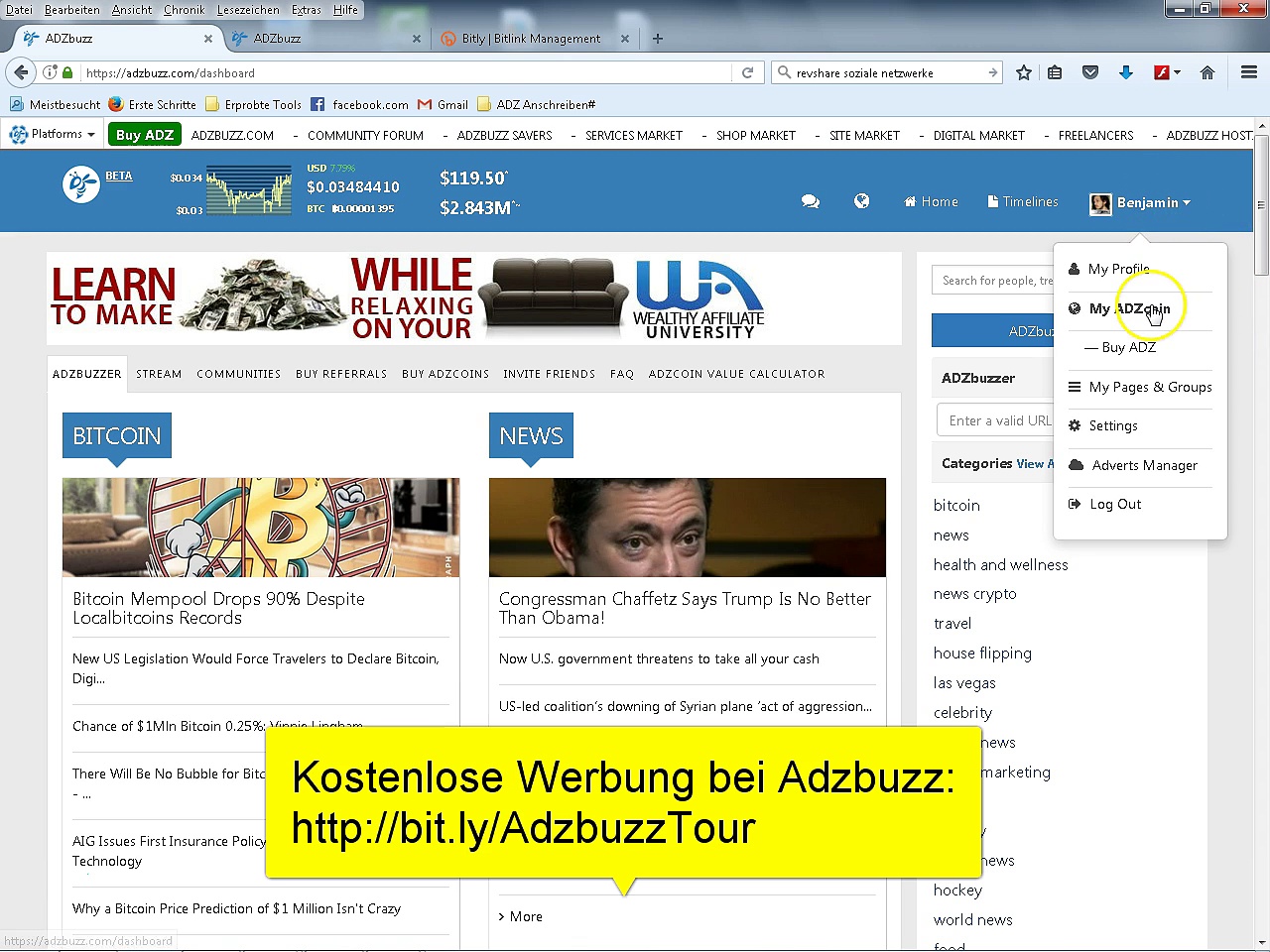This screenshot has height=952, width=1270.
Task: Click the ADZbuzz BETA logo
Action: [81, 184]
